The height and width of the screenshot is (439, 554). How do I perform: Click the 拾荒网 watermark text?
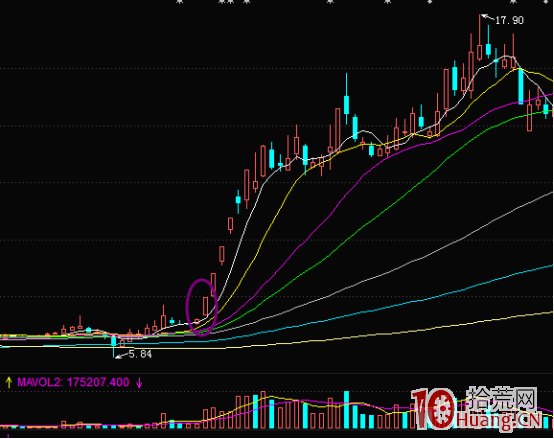pyautogui.click(x=502, y=399)
